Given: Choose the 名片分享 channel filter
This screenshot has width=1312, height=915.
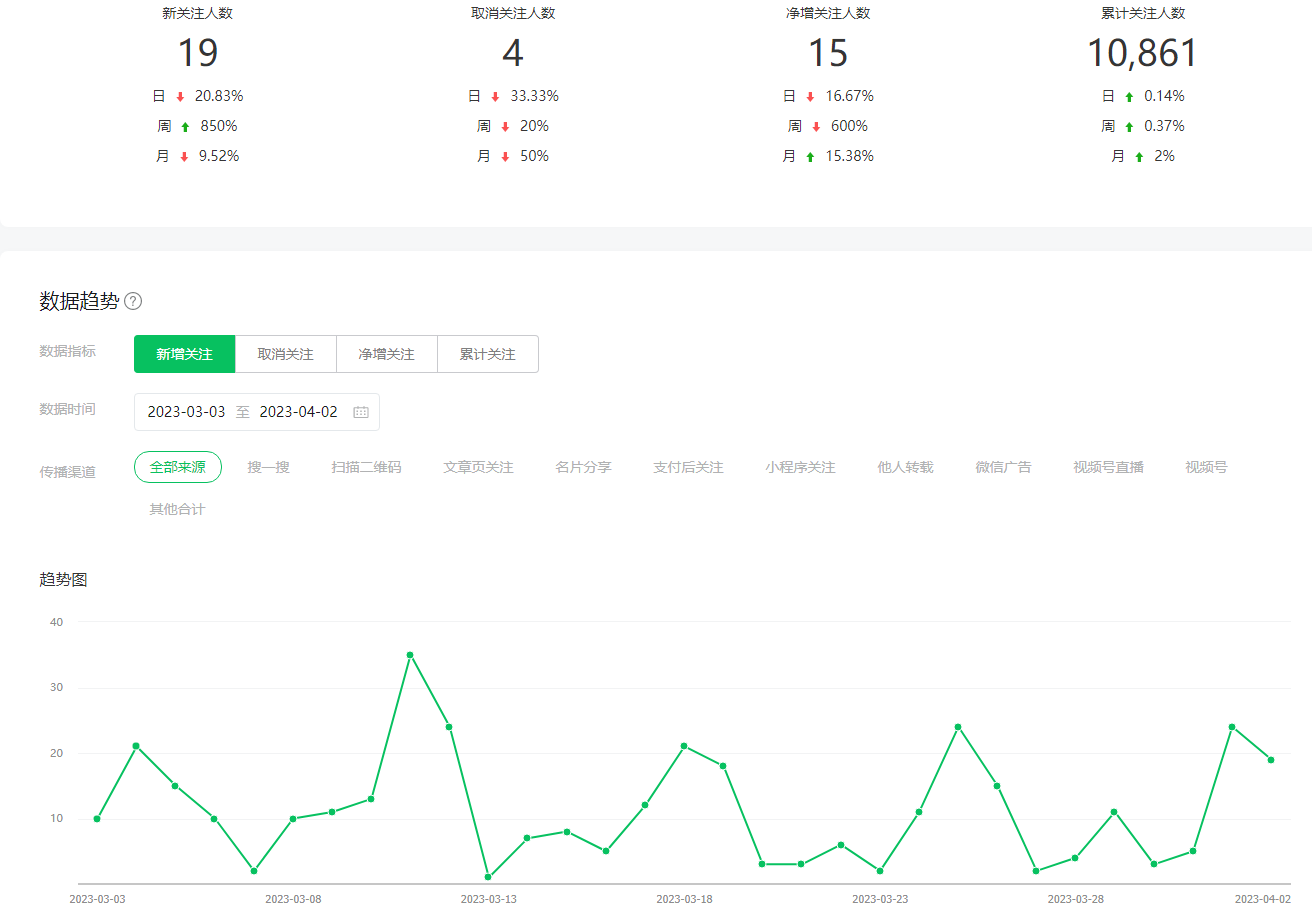Looking at the screenshot, I should tap(583, 467).
